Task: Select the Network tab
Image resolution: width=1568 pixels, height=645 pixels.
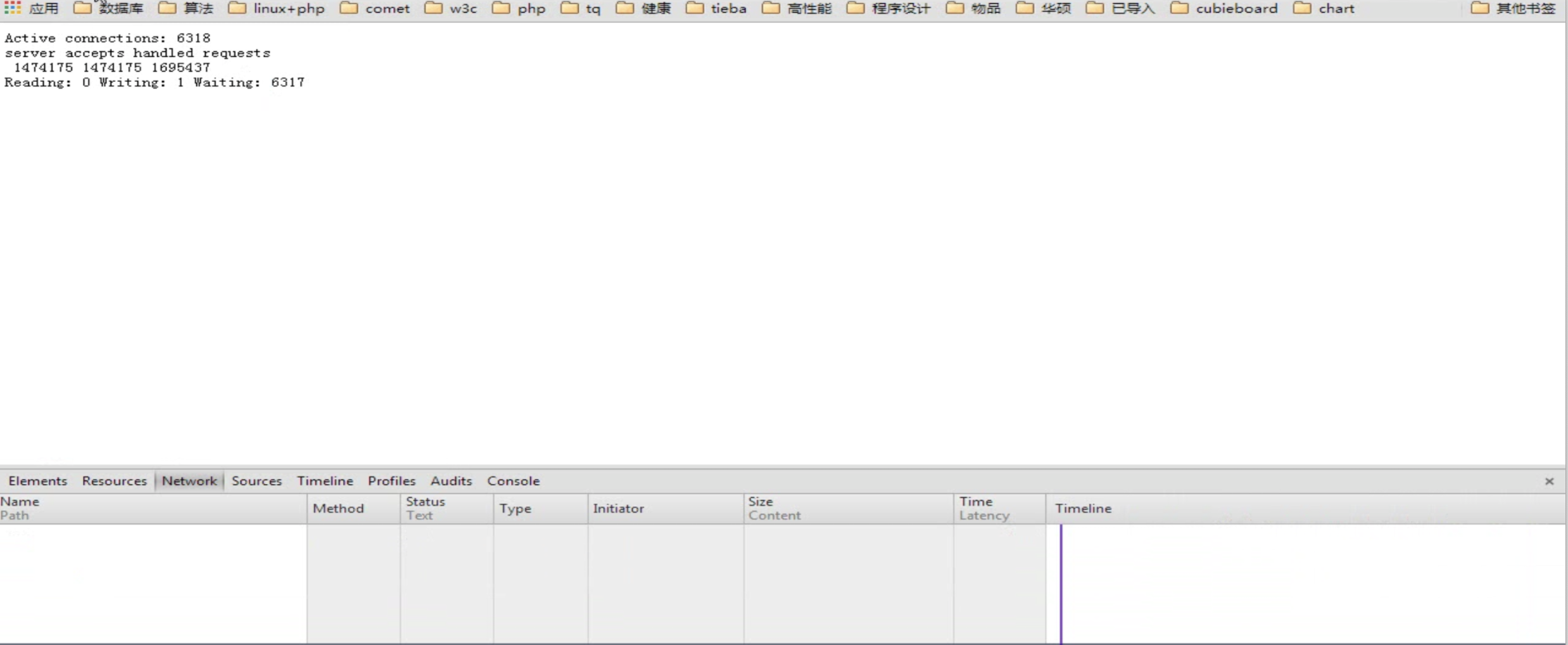Action: pyautogui.click(x=189, y=481)
